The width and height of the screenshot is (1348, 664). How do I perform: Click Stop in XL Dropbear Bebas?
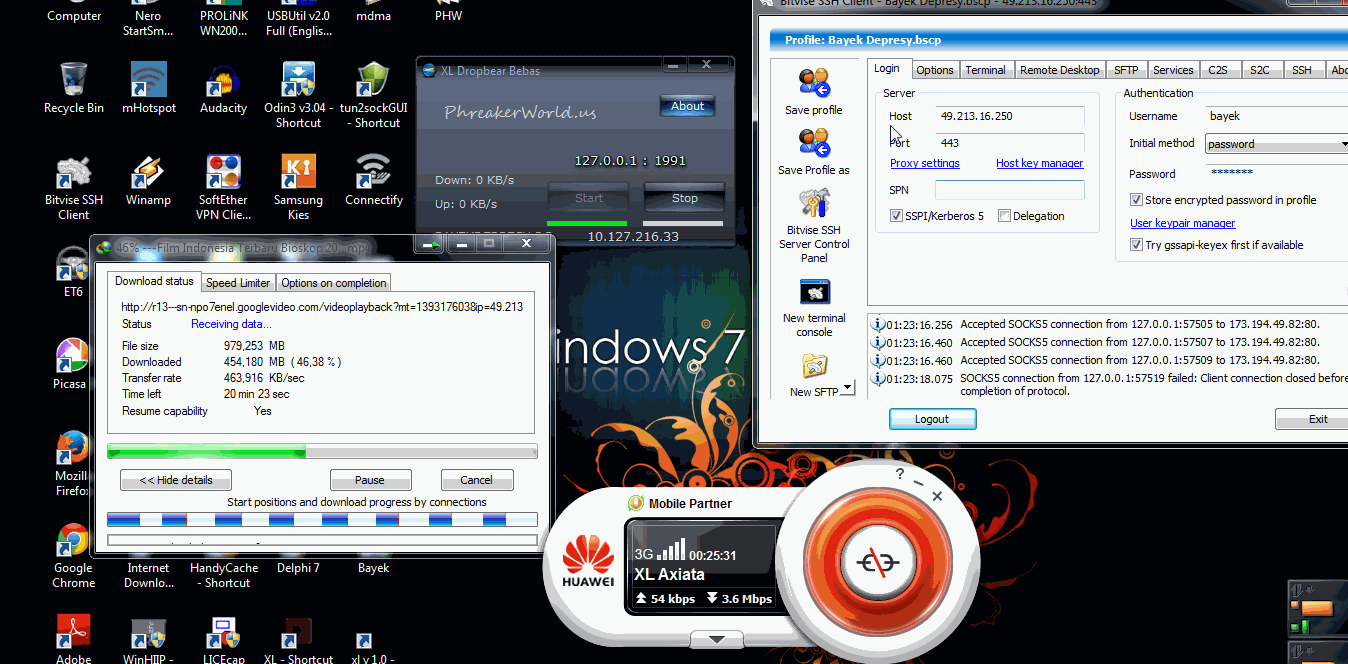[x=684, y=198]
